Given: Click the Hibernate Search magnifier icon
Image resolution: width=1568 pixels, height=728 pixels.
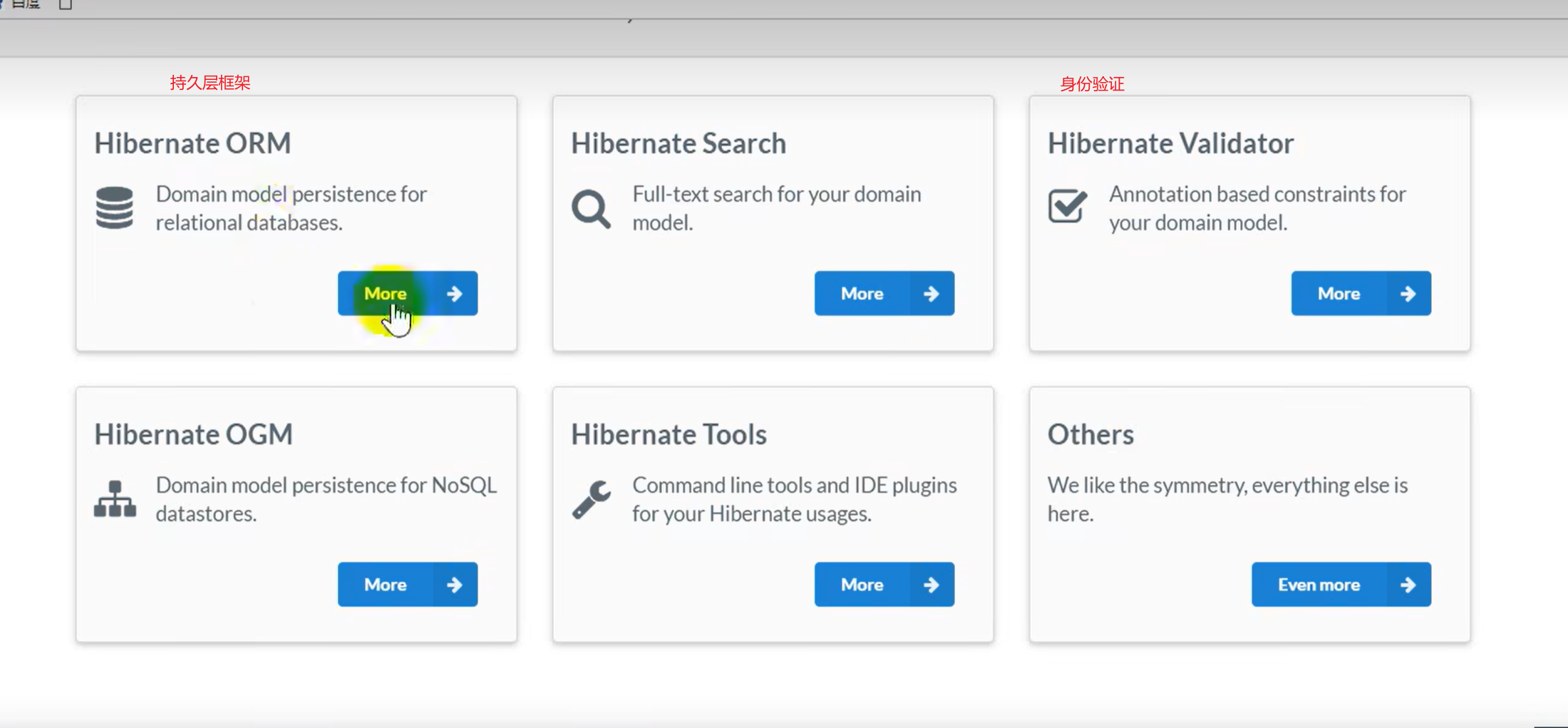Looking at the screenshot, I should 591,208.
